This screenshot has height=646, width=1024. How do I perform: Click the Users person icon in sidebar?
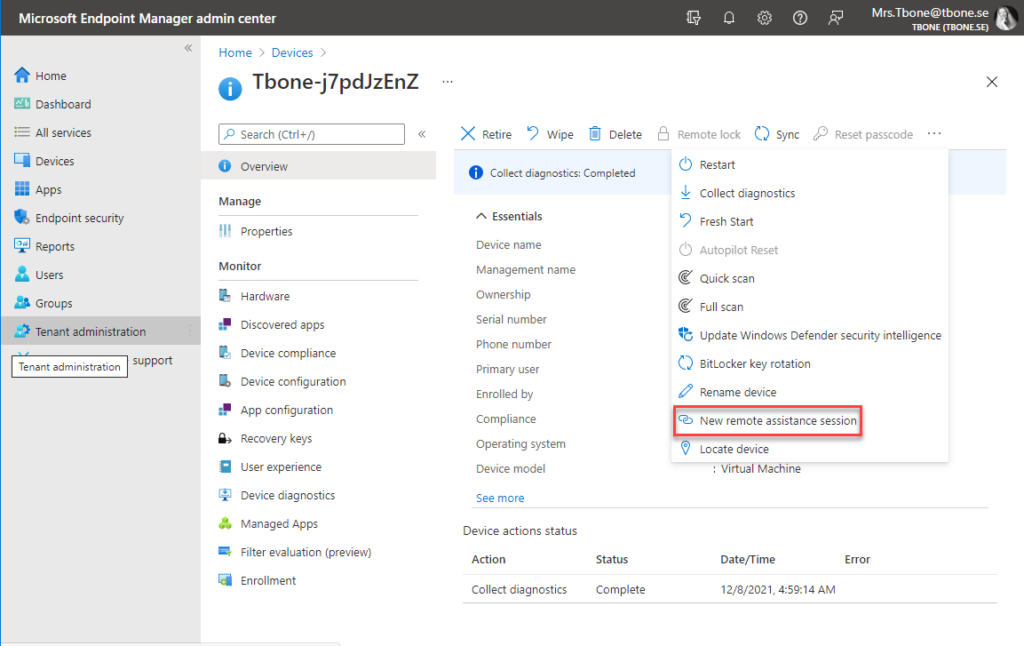pos(22,274)
